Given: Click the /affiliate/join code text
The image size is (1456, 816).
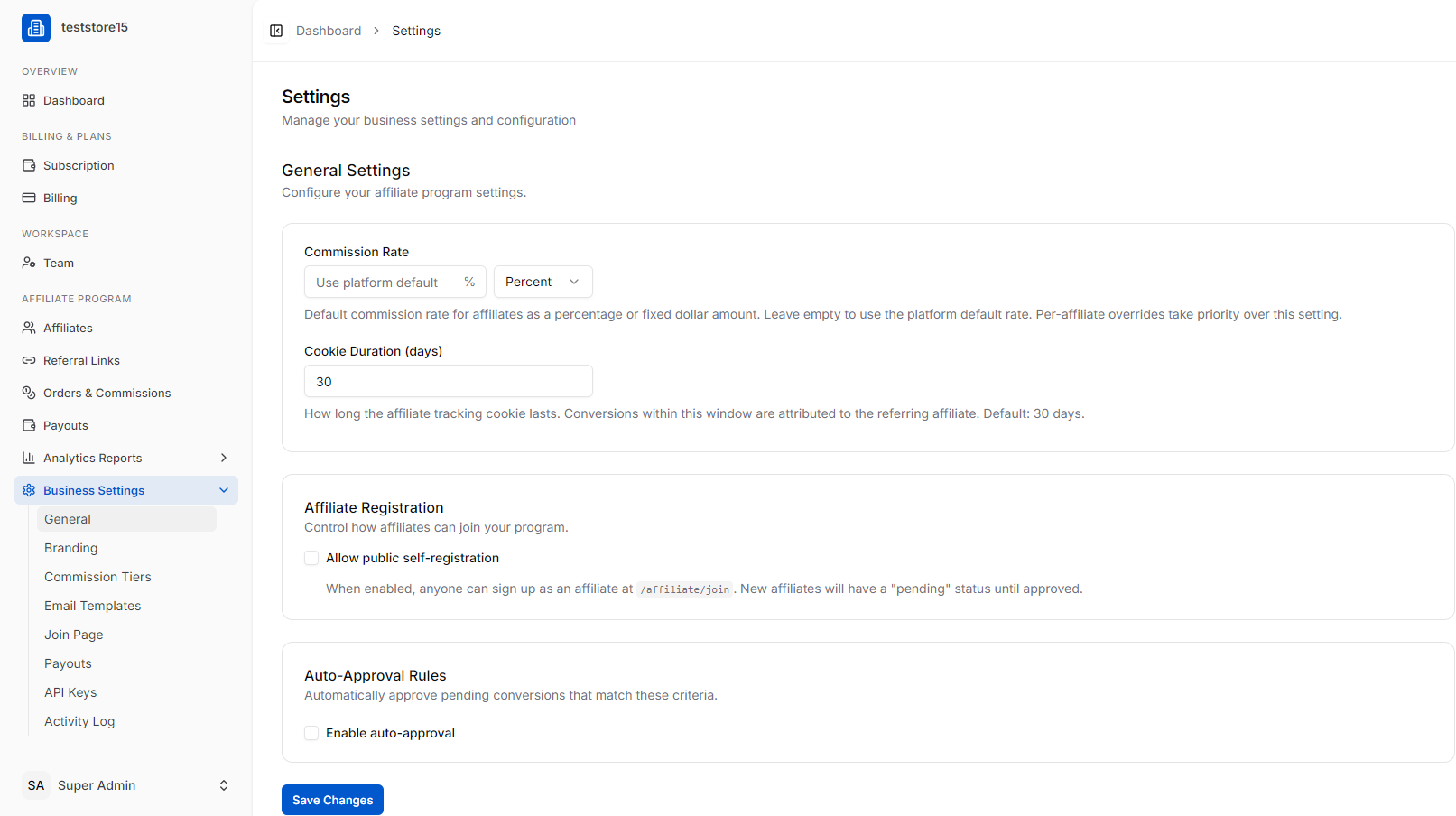Looking at the screenshot, I should 685,589.
